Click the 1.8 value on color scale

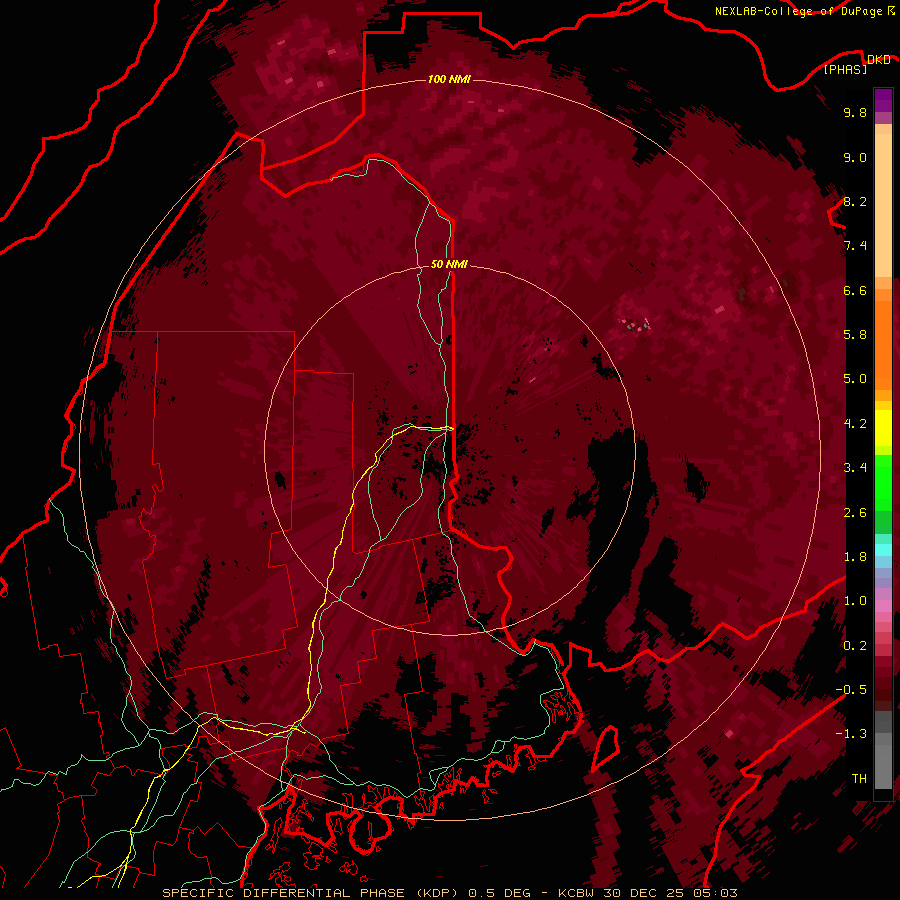[855, 557]
